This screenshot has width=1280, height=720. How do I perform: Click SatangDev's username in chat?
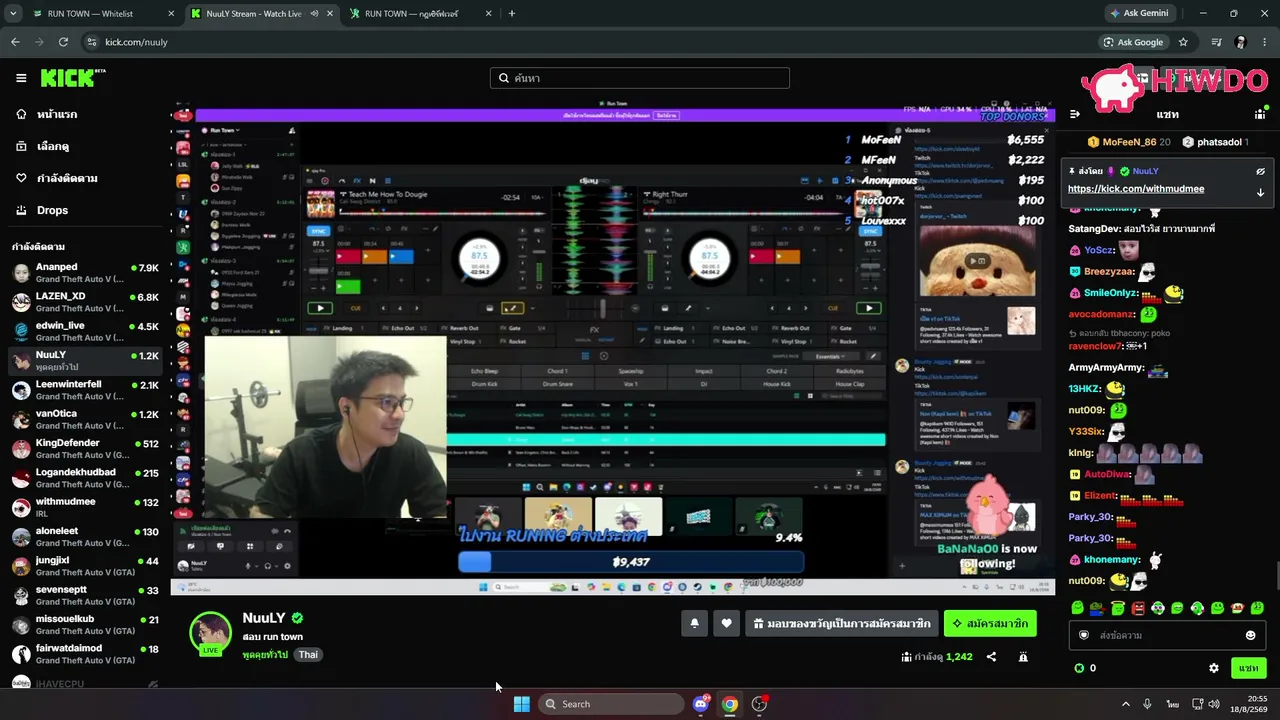point(1093,229)
